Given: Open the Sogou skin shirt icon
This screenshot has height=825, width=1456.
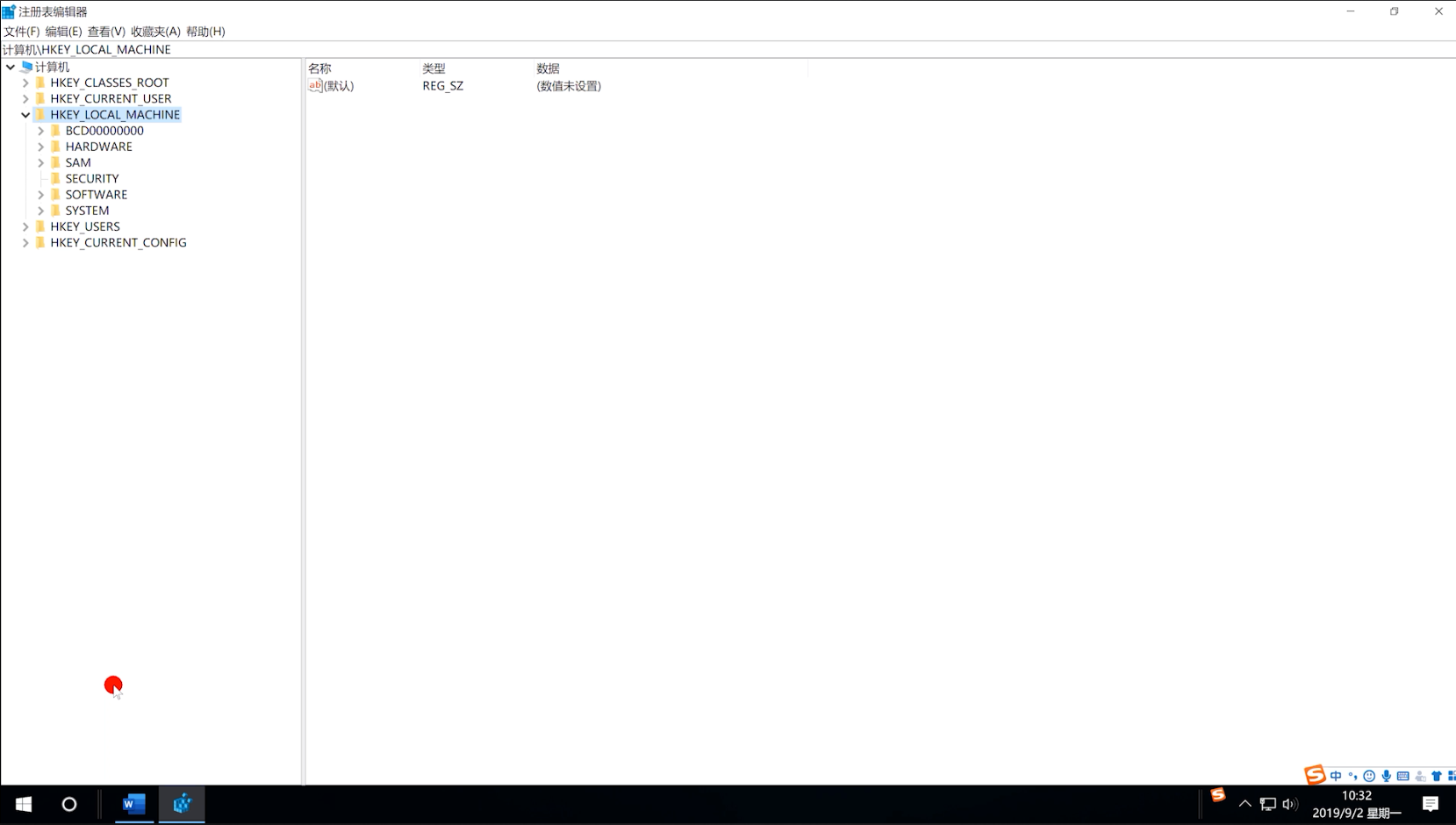Looking at the screenshot, I should pyautogui.click(x=1437, y=776).
